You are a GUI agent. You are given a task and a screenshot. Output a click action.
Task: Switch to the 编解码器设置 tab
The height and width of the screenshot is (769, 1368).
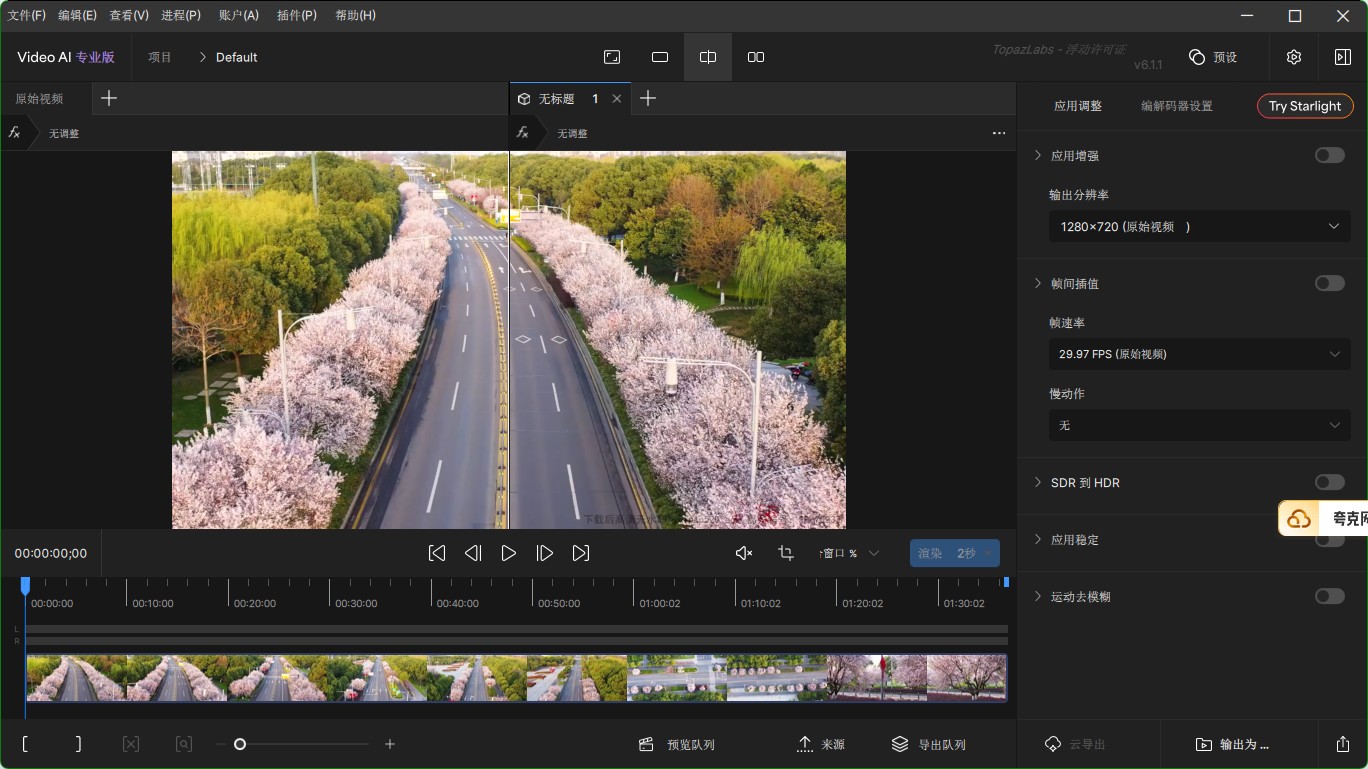click(1176, 106)
